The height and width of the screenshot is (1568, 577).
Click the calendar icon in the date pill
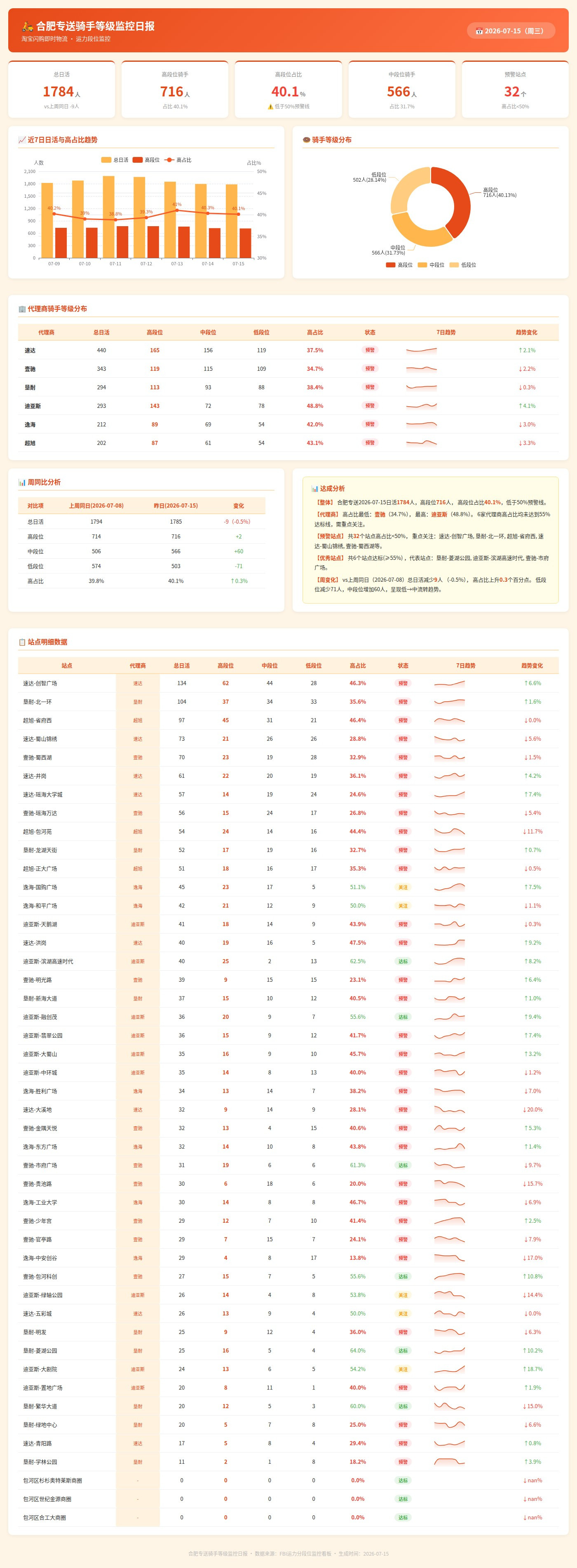[x=479, y=31]
